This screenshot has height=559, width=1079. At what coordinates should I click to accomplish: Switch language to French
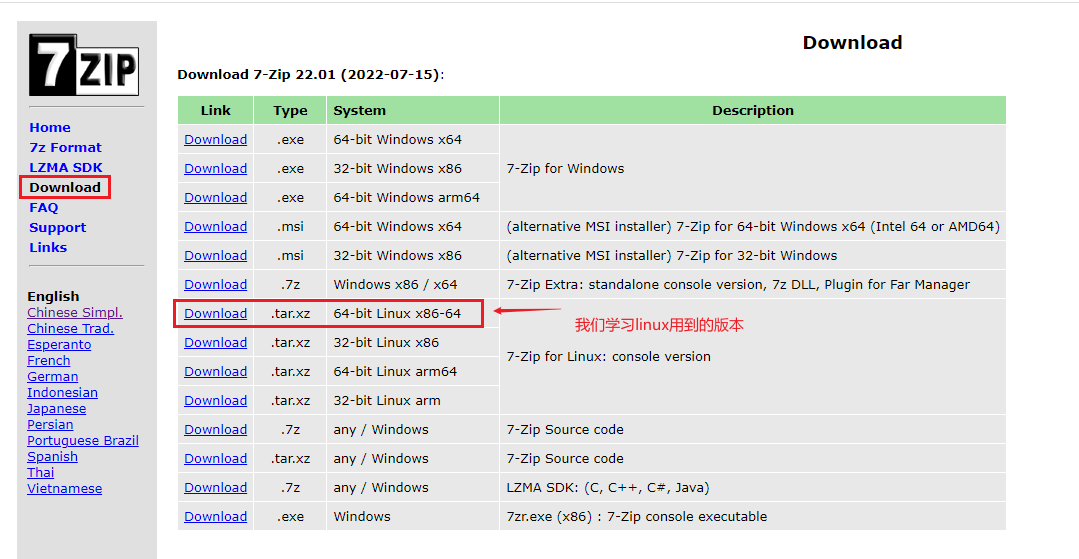48,360
